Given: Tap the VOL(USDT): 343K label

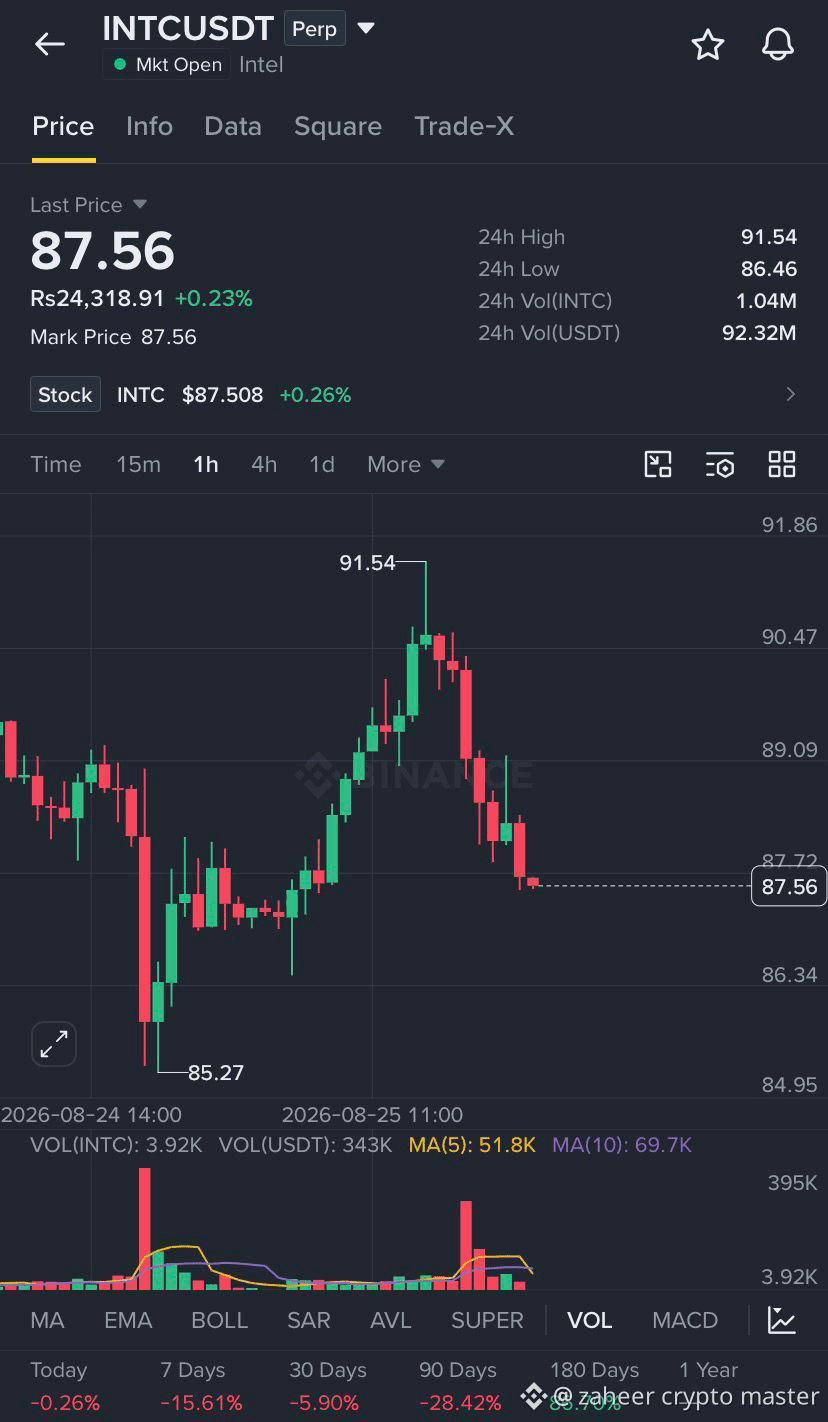Looking at the screenshot, I should pyautogui.click(x=305, y=1145).
